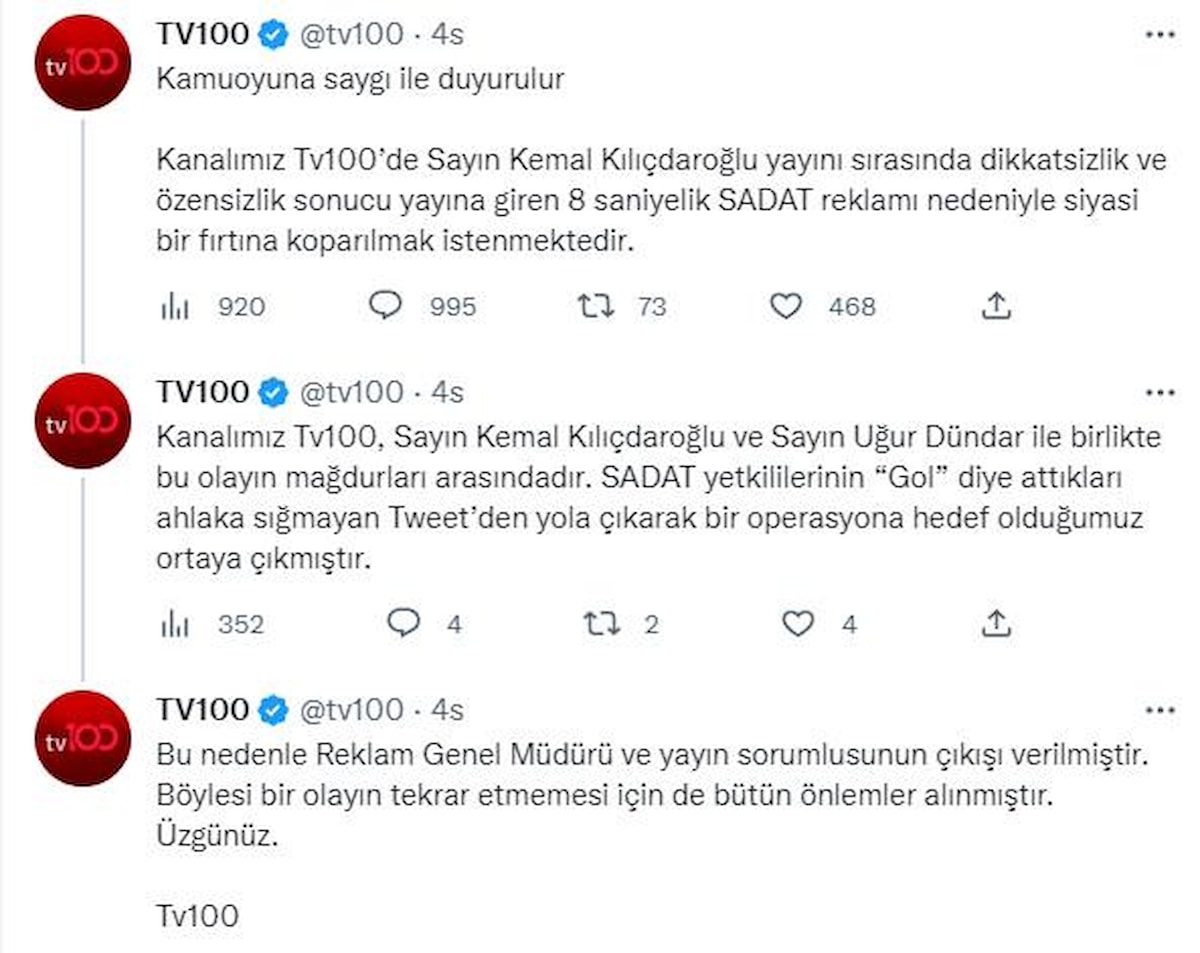Reply to the second tweet
Image resolution: width=1200 pixels, height=953 pixels.
[x=402, y=624]
